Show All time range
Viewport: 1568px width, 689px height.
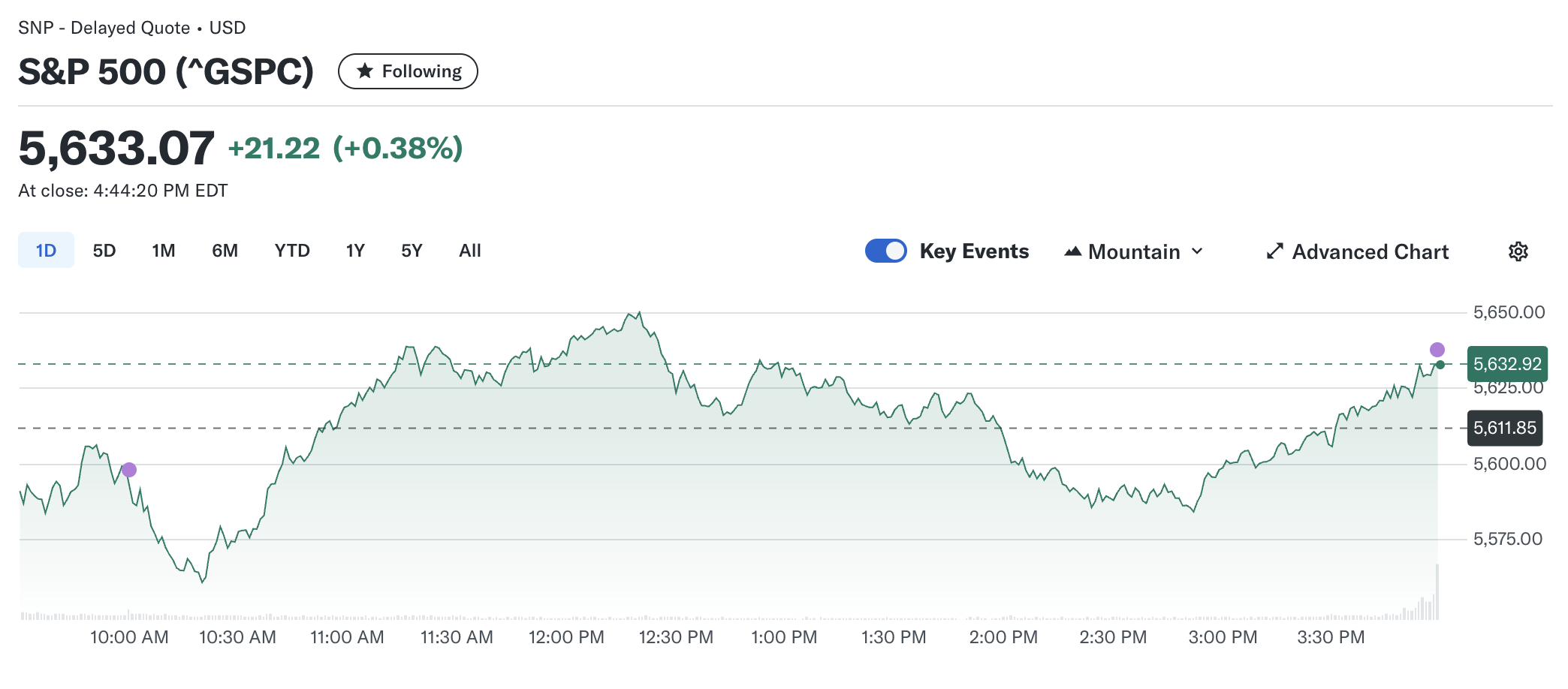tap(470, 250)
